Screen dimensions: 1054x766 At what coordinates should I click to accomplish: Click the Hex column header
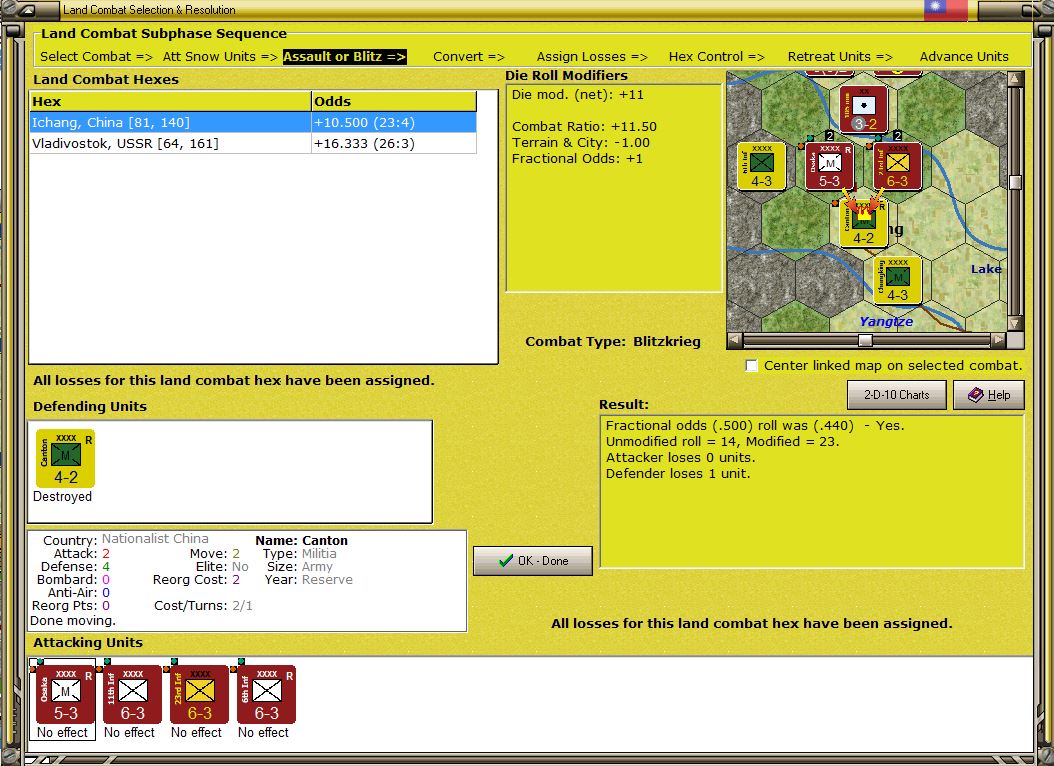tap(171, 101)
